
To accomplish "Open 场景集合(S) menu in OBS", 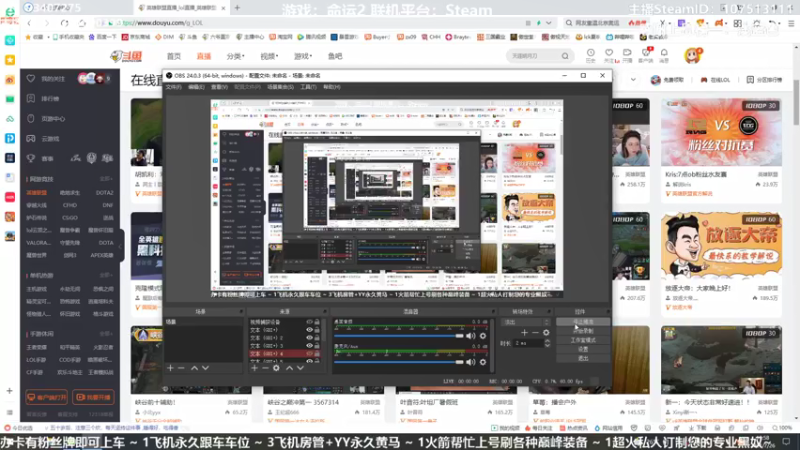I will tap(280, 87).
